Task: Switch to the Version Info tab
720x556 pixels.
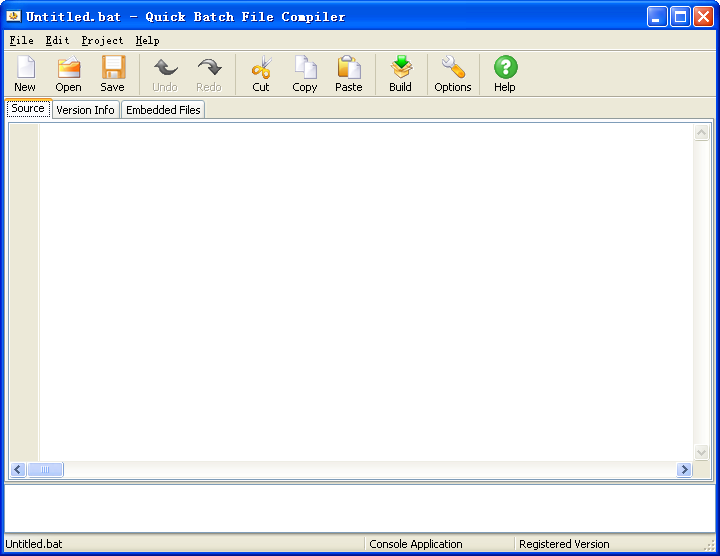Action: pyautogui.click(x=85, y=110)
